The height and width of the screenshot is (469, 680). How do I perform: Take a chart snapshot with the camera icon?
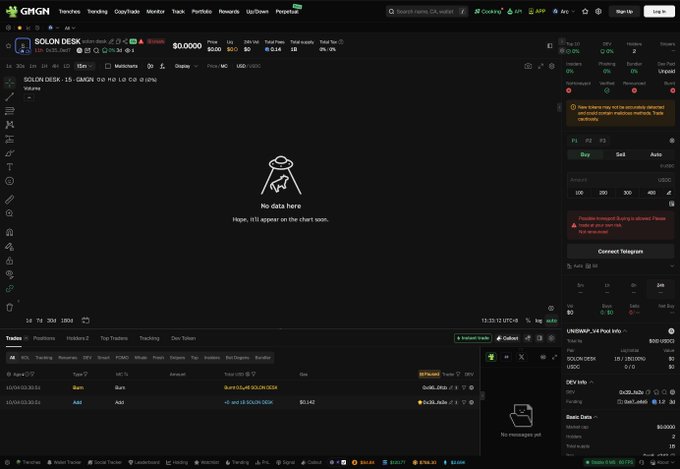528,66
